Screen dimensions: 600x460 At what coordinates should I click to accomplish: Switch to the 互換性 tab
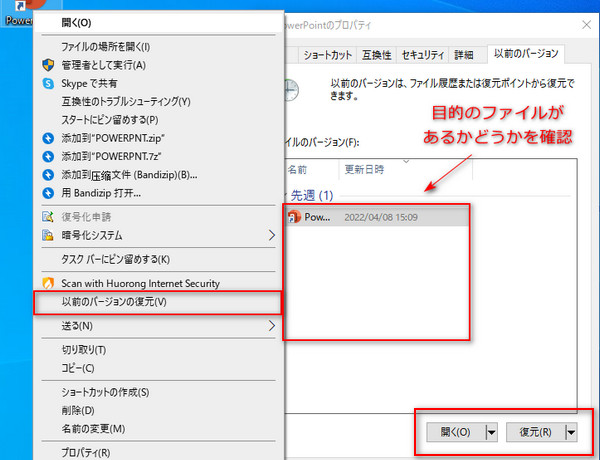point(377,55)
